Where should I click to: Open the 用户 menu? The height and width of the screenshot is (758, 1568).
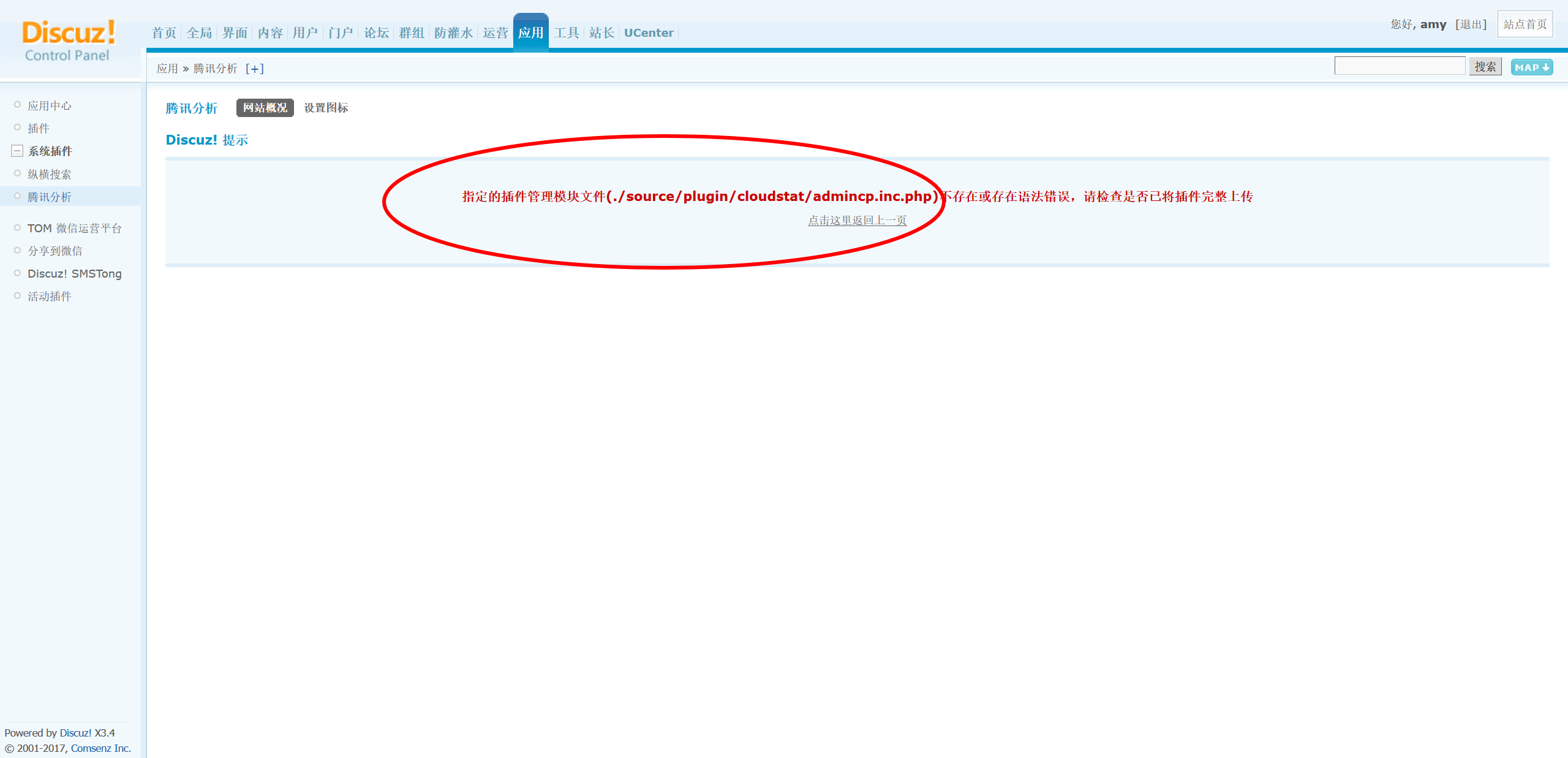[x=305, y=33]
